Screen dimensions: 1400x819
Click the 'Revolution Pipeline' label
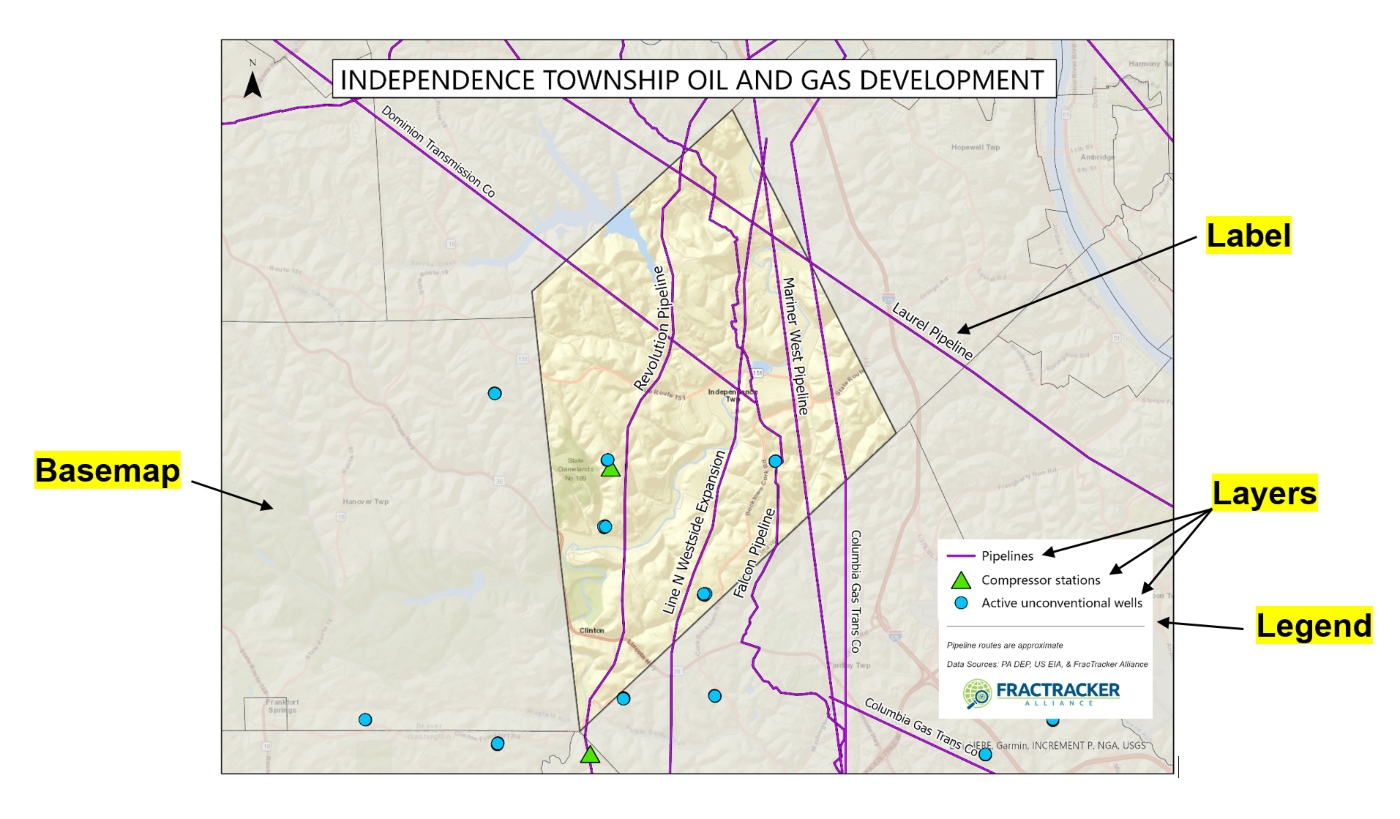tap(651, 327)
